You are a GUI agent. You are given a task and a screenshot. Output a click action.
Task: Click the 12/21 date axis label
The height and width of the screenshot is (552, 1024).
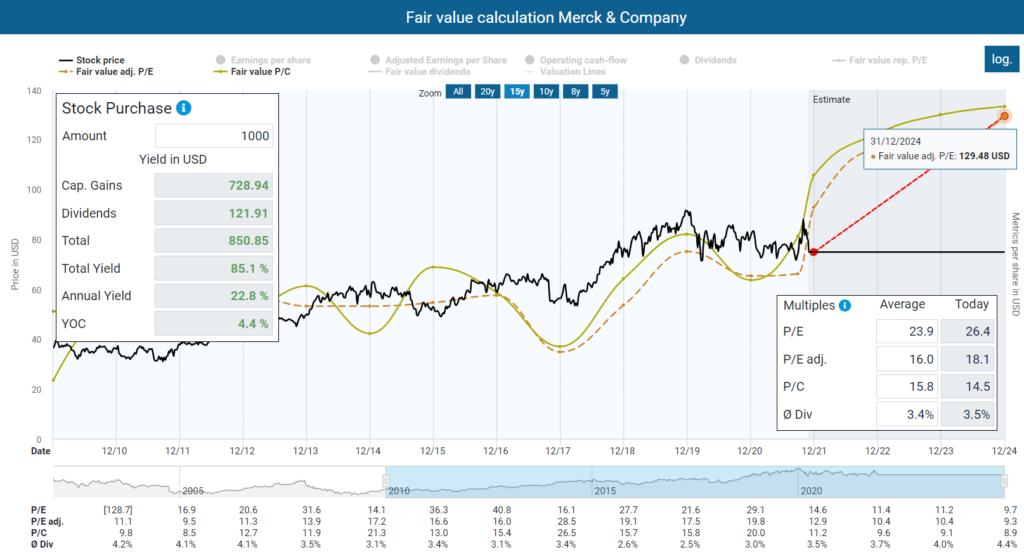(x=814, y=451)
